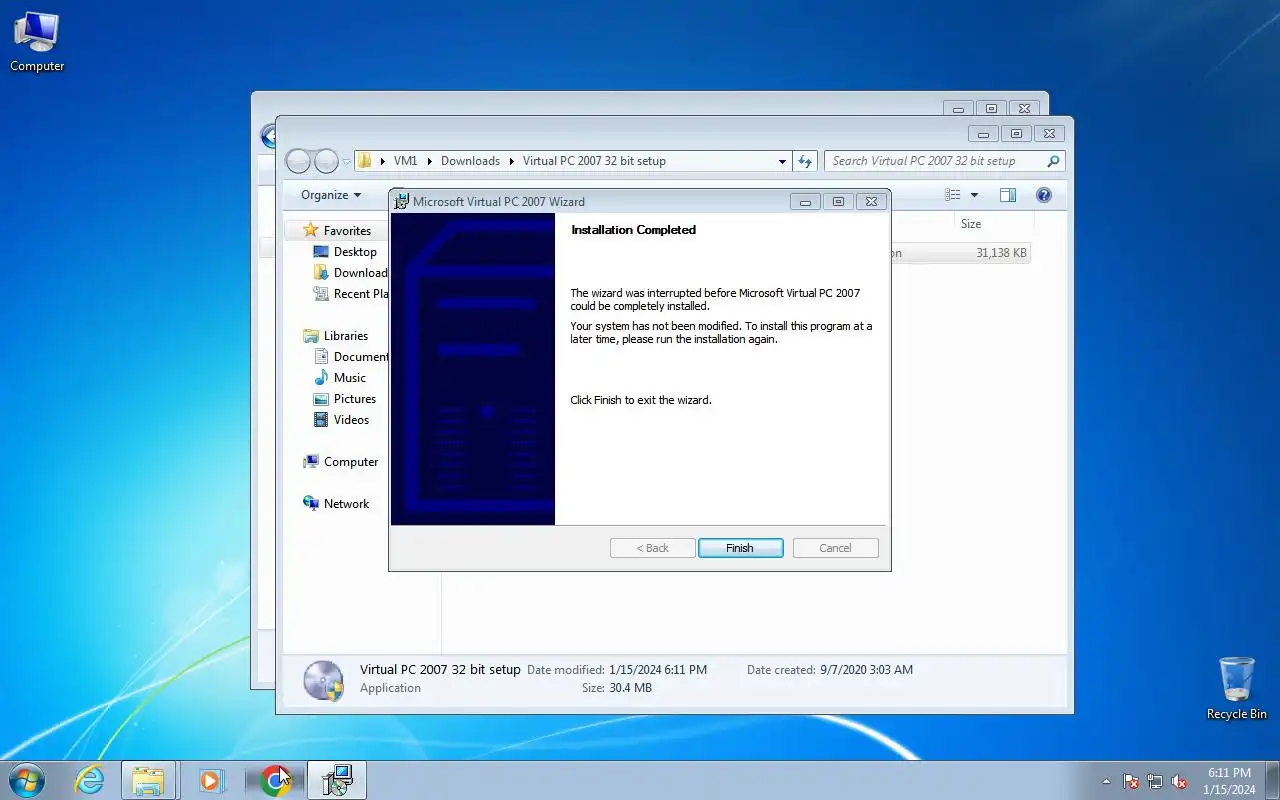
Task: Open the Computer desktop icon
Action: pyautogui.click(x=37, y=42)
